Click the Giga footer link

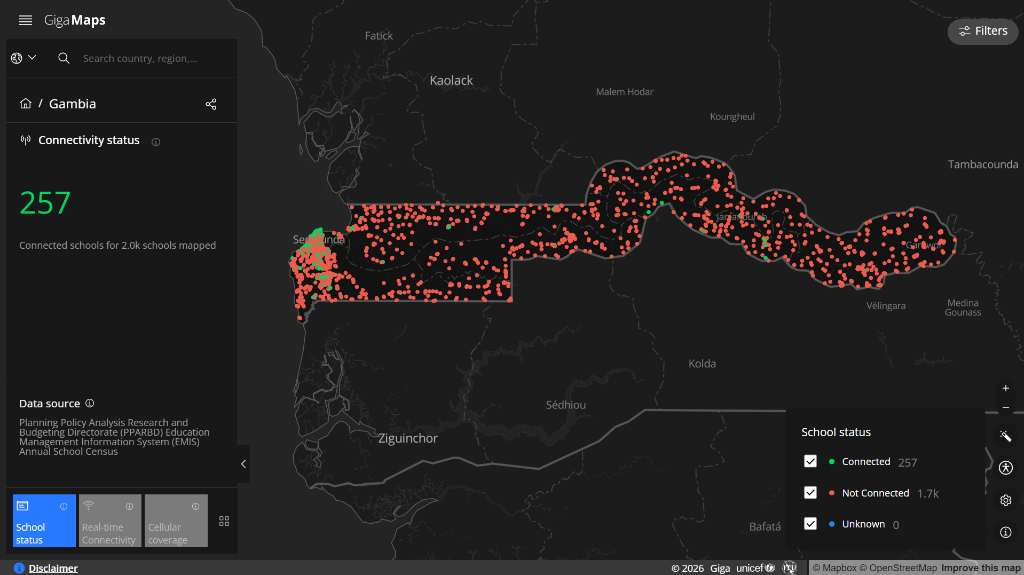click(720, 568)
